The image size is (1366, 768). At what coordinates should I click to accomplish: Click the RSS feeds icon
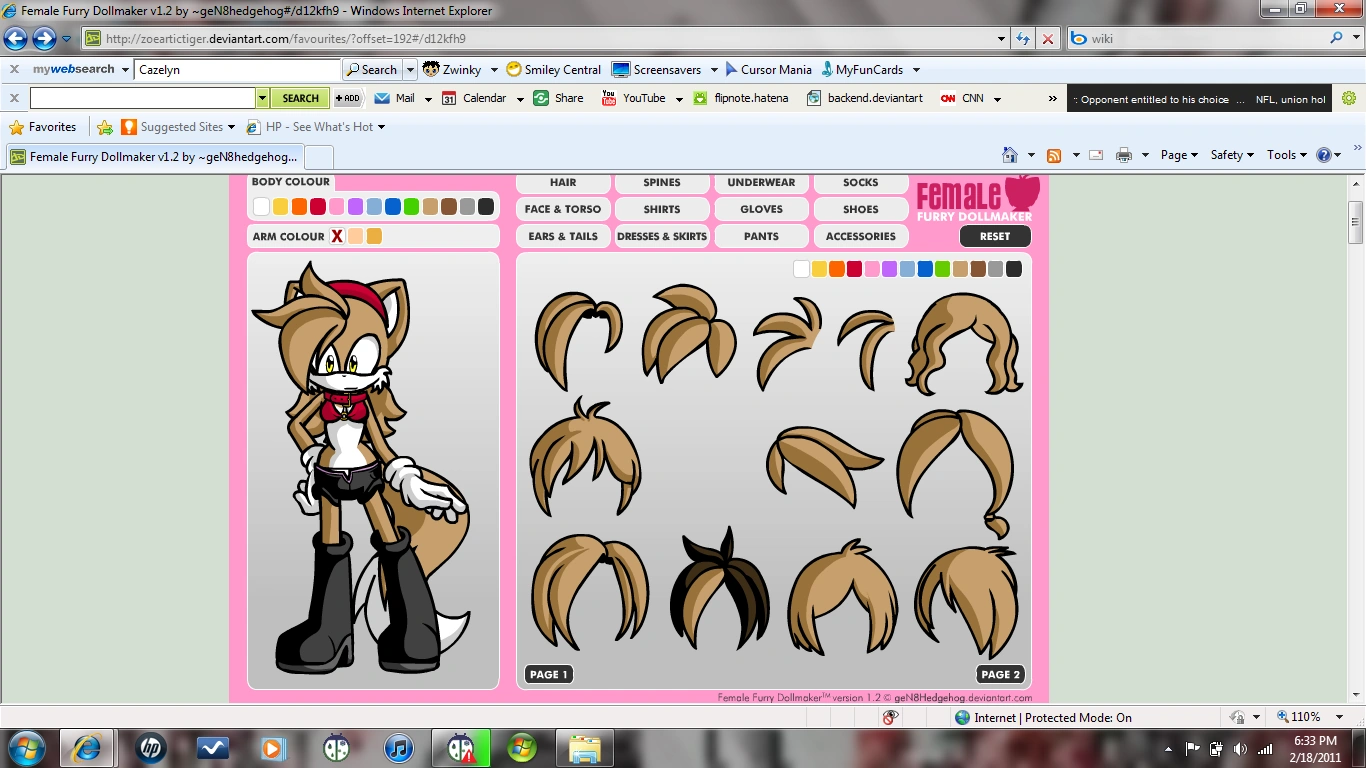coord(1054,155)
